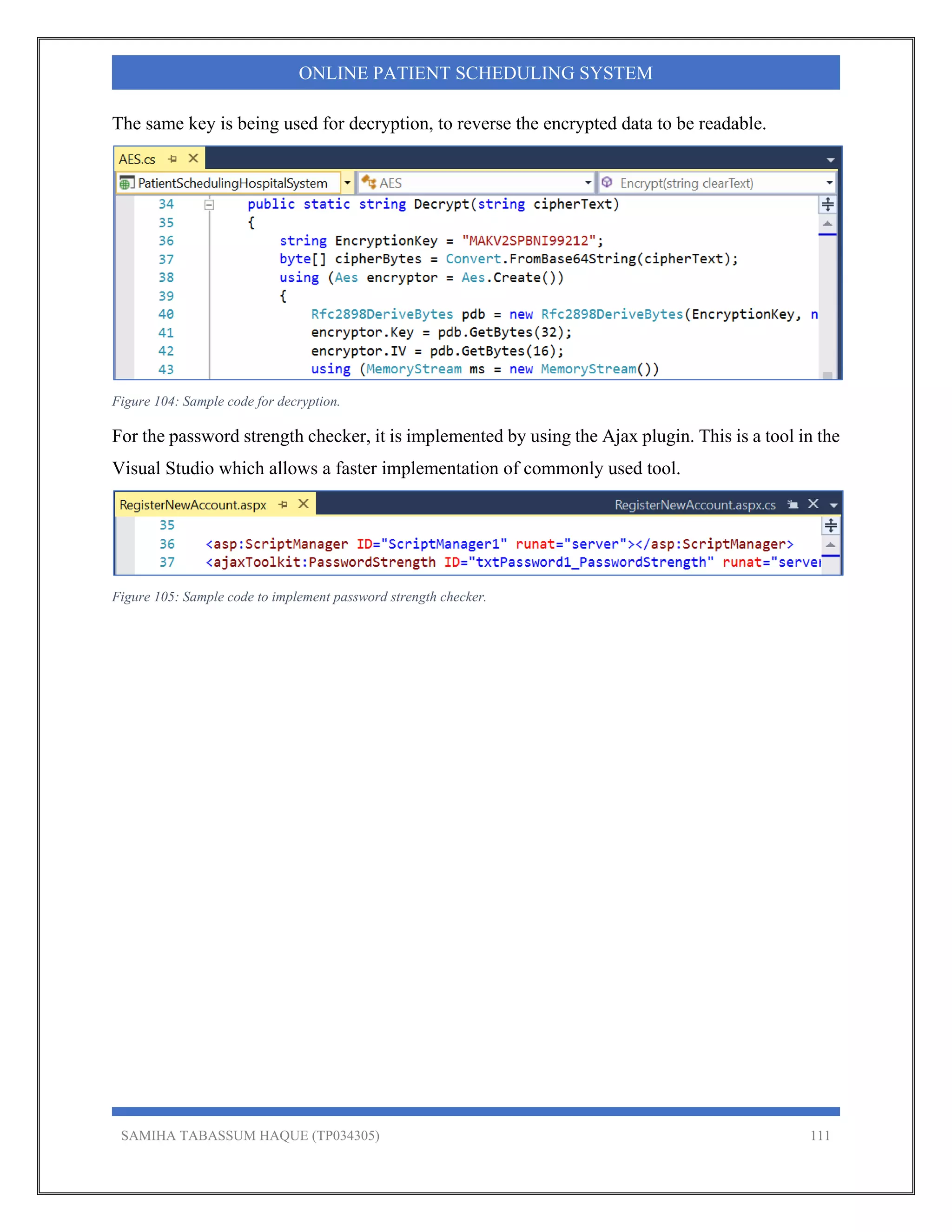Close the RegisterNewAccount.aspx.cs preview tab

pyautogui.click(x=813, y=504)
